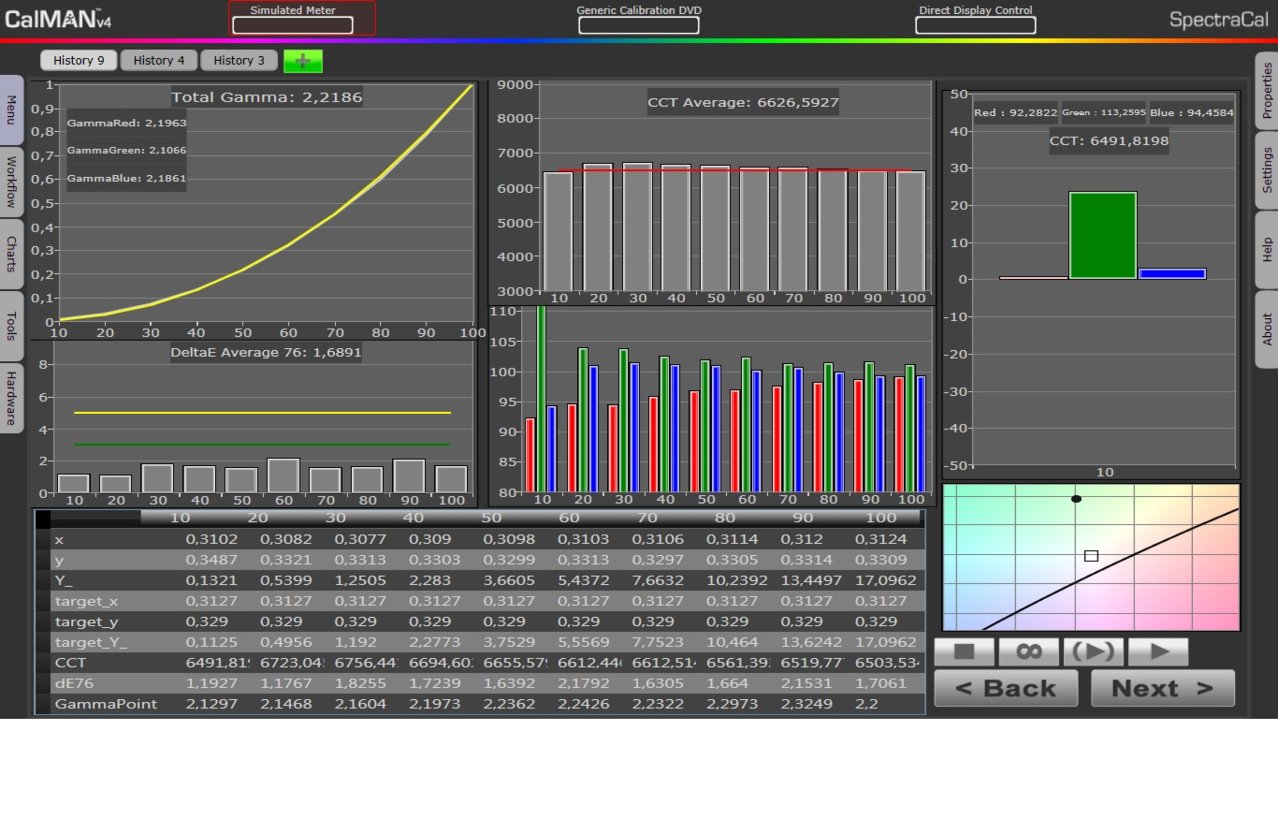This screenshot has width=1278, height=819.
Task: Open the Properties side tab
Action: tap(1267, 90)
